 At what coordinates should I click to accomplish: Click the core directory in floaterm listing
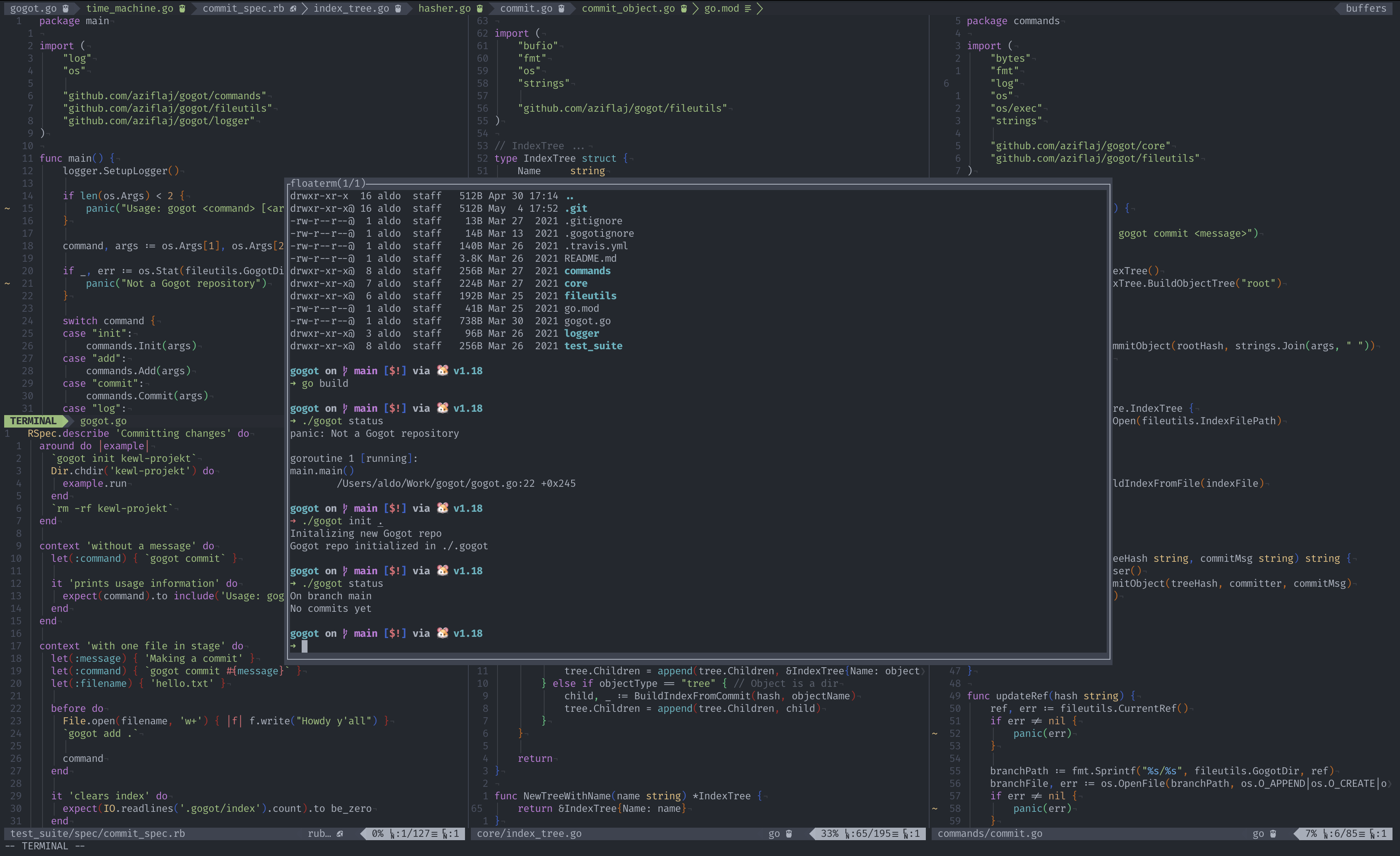575,283
